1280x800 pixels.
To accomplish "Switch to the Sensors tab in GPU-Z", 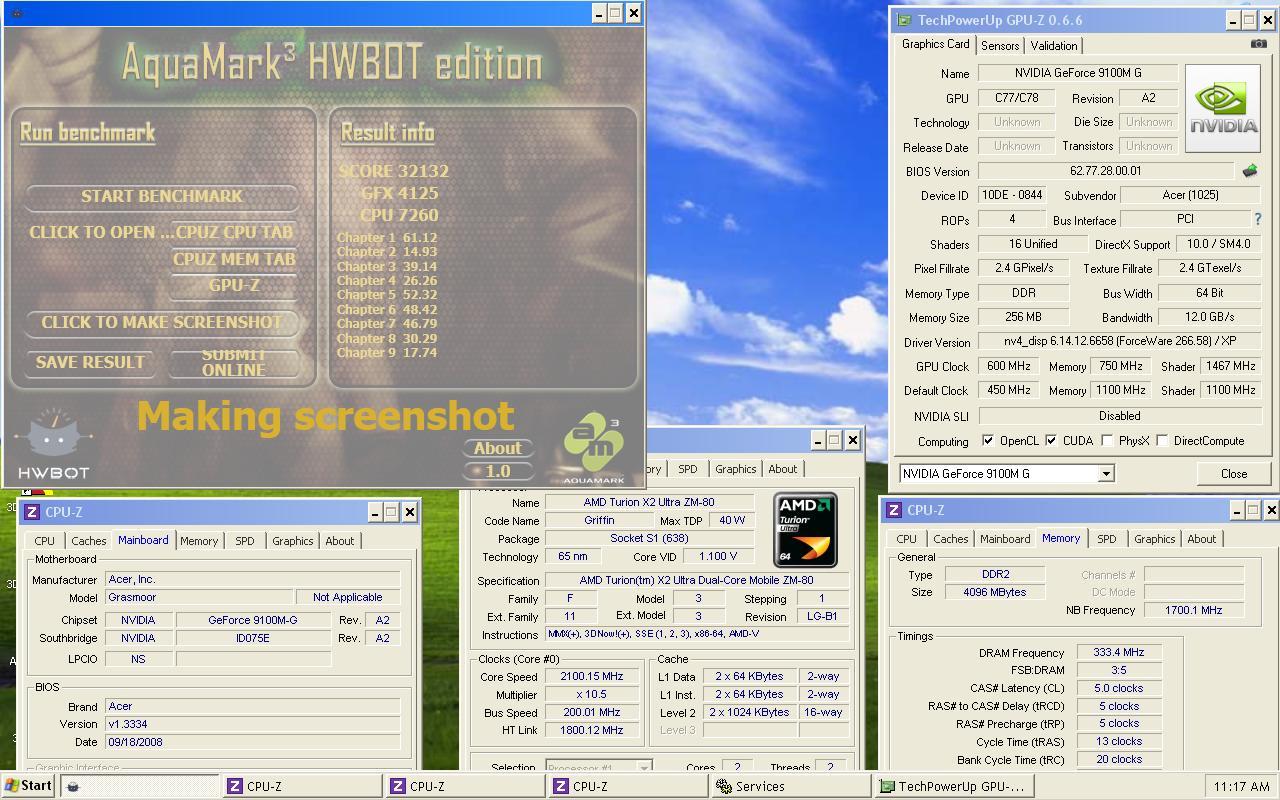I will [1000, 46].
